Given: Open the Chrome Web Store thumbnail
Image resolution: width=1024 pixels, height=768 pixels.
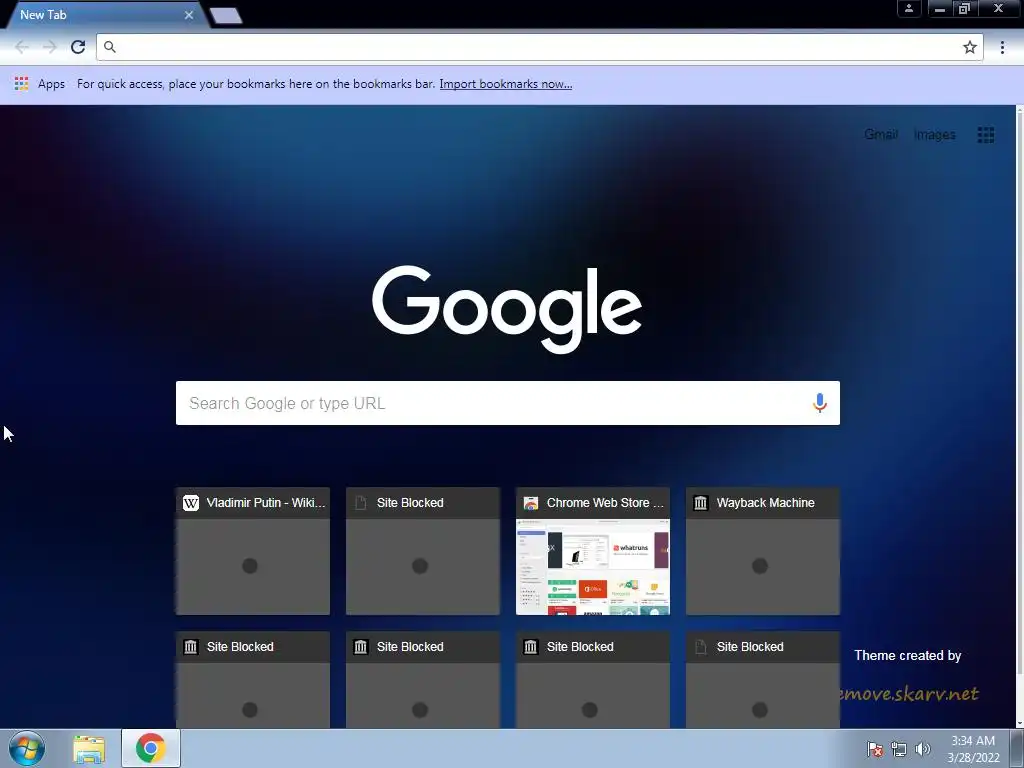Looking at the screenshot, I should click(x=593, y=567).
